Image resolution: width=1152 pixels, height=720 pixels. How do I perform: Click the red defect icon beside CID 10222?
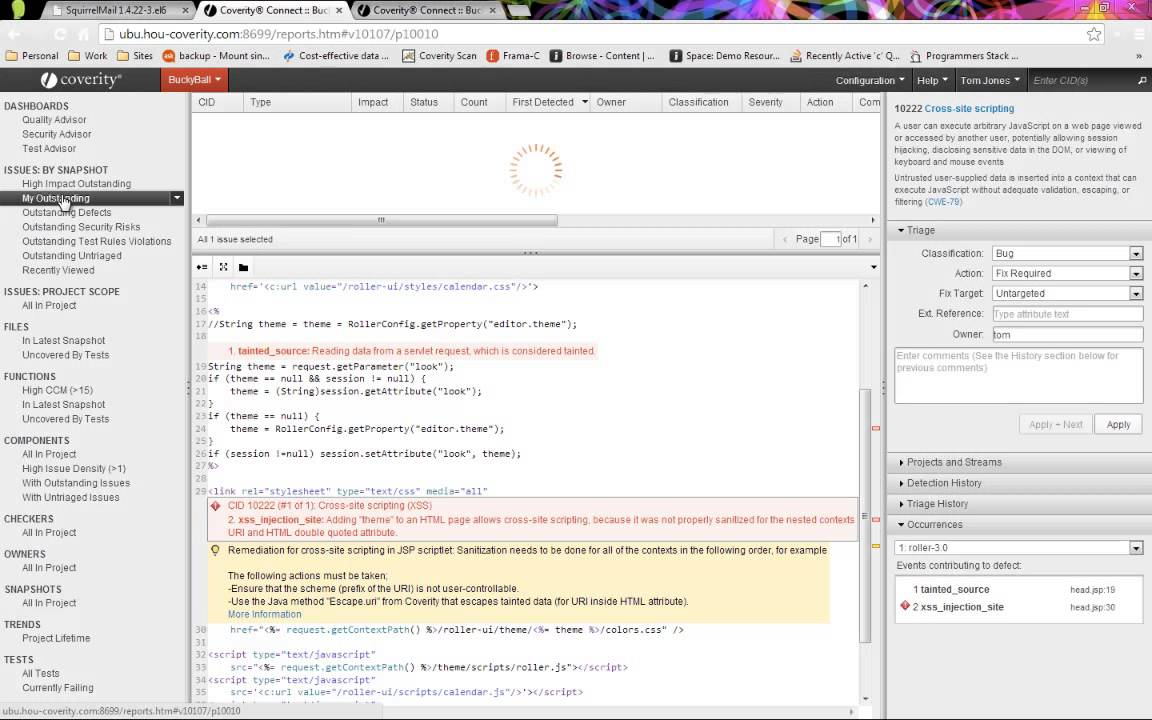pyautogui.click(x=215, y=505)
